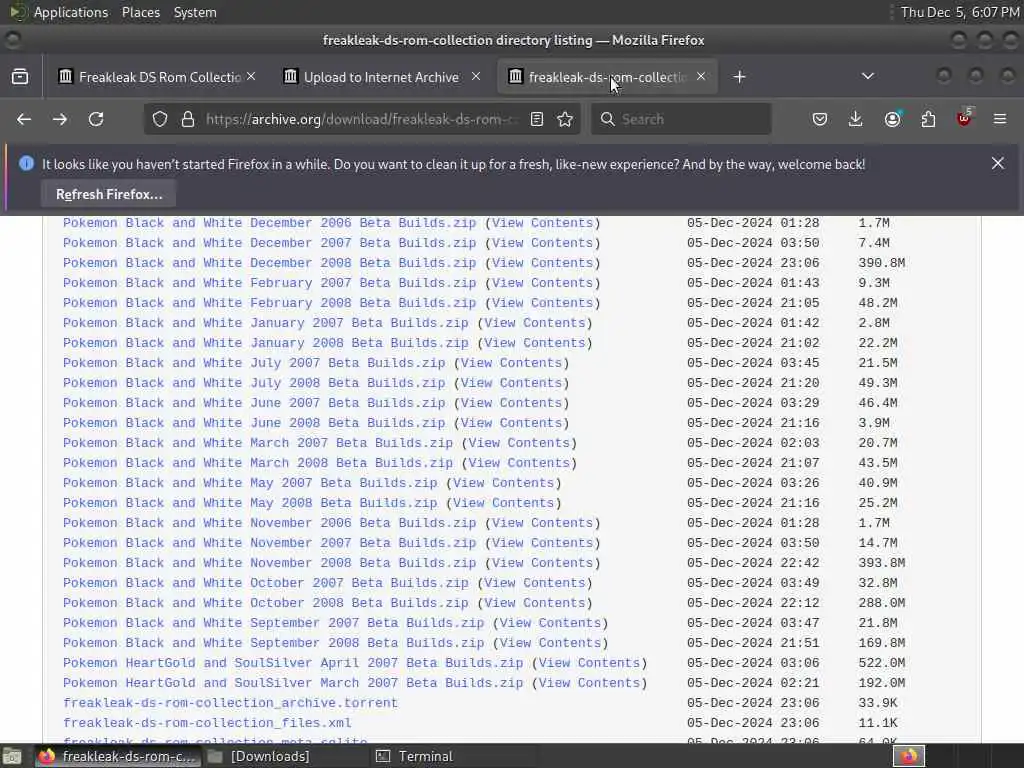Open Pokemon HeartGold and SoulSilver March 2007 zip
The image size is (1024, 768).
tap(293, 683)
